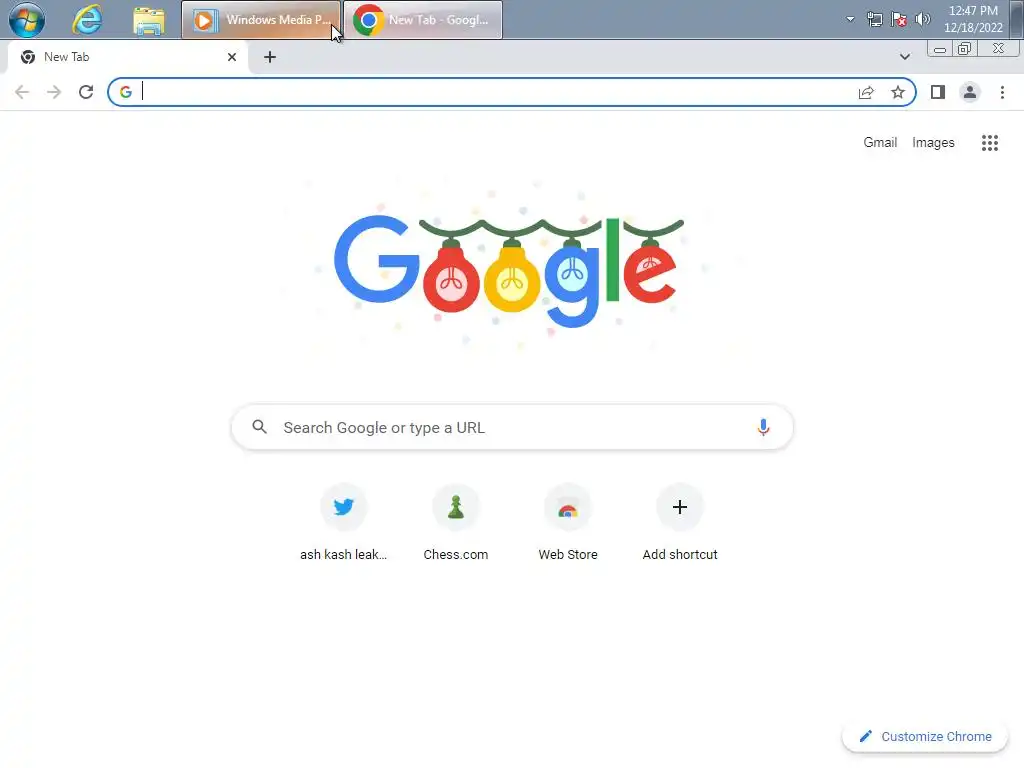The image size is (1024, 768).
Task: Switch to Windows Media Player taskbar button
Action: 261,20
